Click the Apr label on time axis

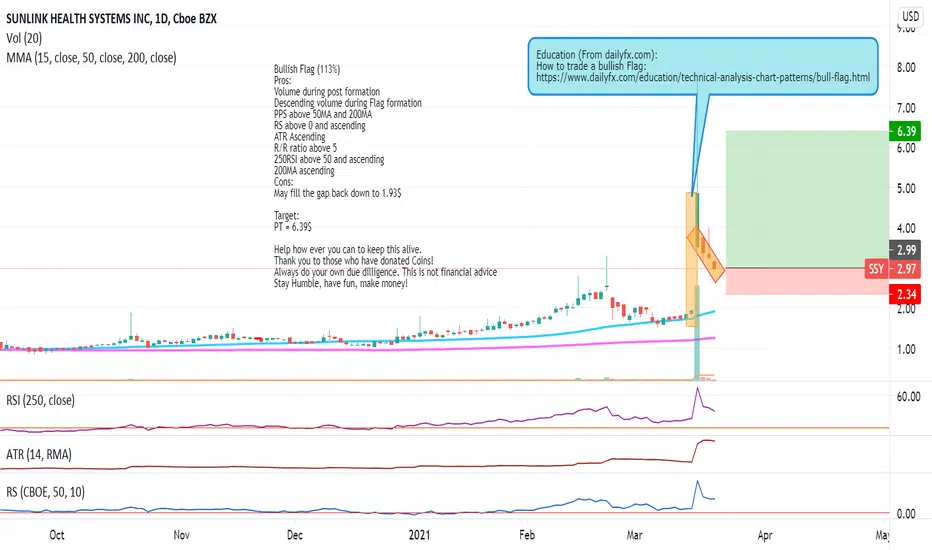pos(765,535)
